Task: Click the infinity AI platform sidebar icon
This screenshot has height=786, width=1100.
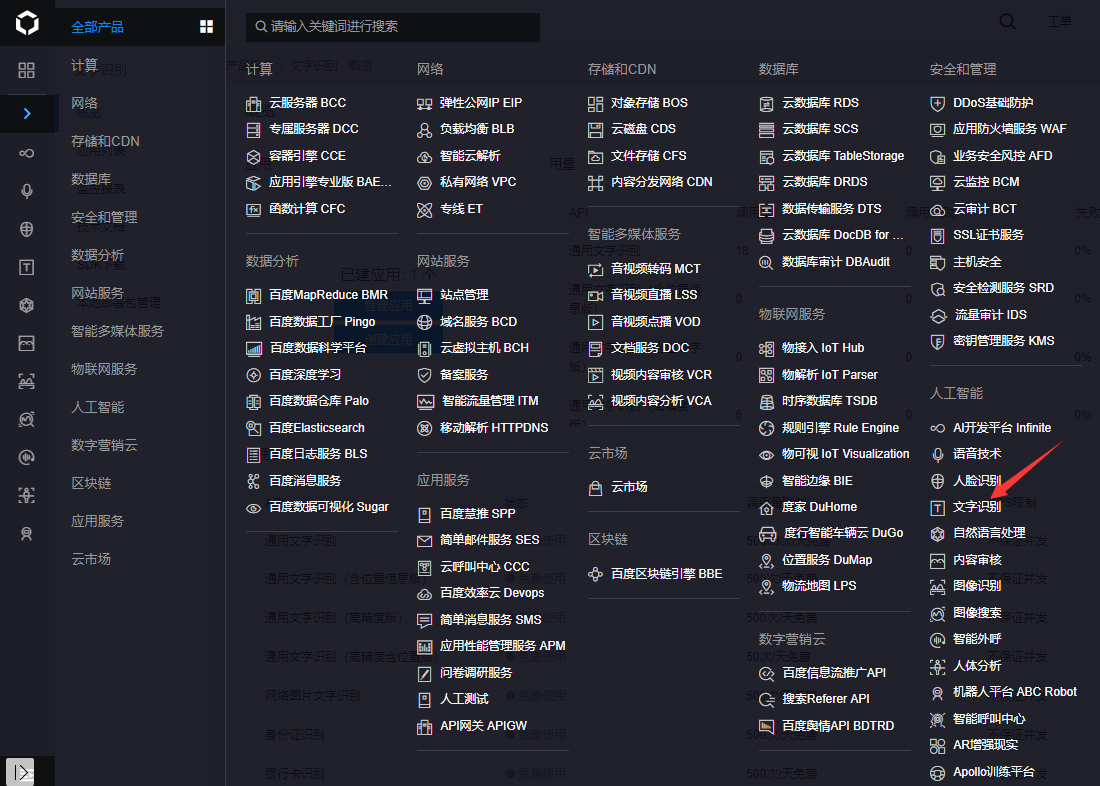Action: (x=27, y=153)
